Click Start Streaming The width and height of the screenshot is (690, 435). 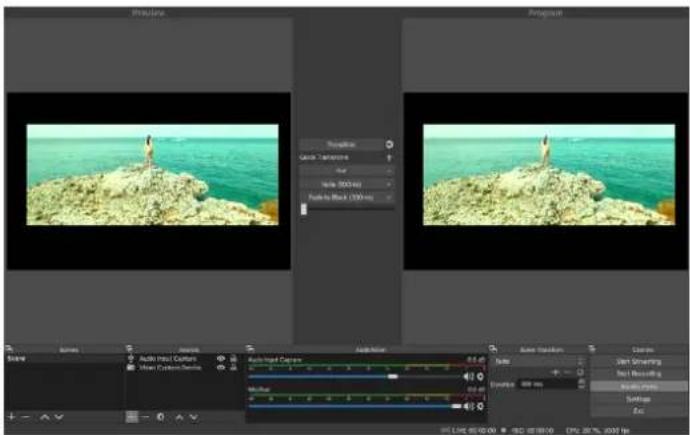[639, 362]
